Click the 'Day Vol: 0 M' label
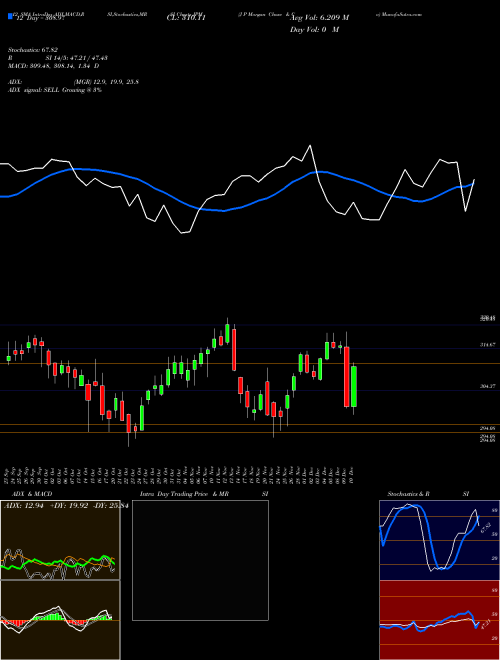 pyautogui.click(x=314, y=30)
